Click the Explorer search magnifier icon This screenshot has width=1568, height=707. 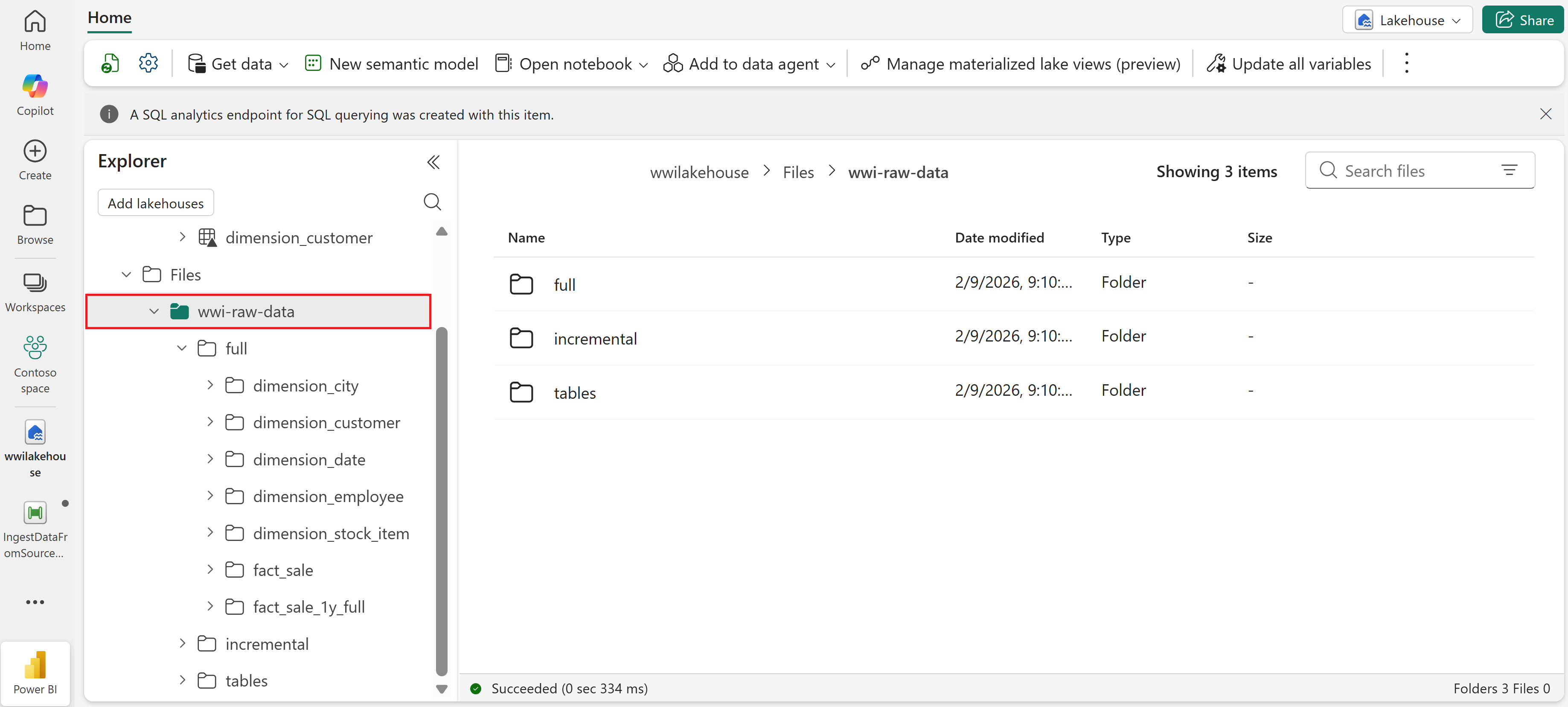pyautogui.click(x=431, y=202)
